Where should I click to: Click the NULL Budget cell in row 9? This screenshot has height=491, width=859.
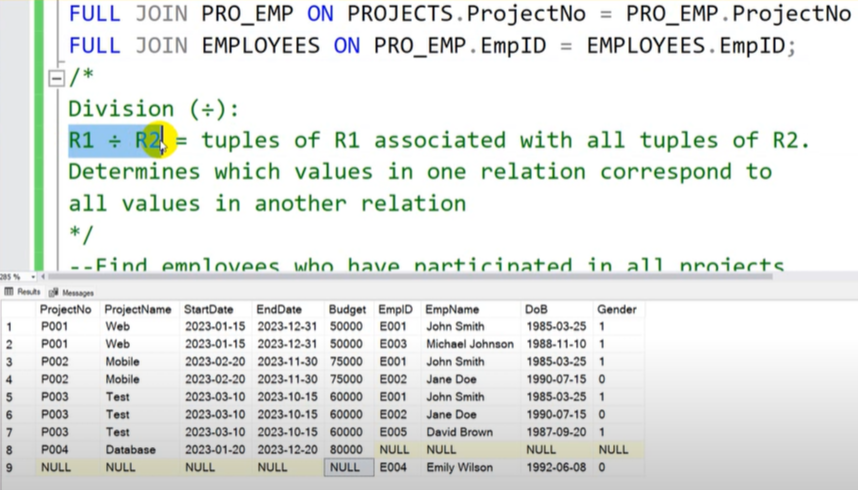347,467
